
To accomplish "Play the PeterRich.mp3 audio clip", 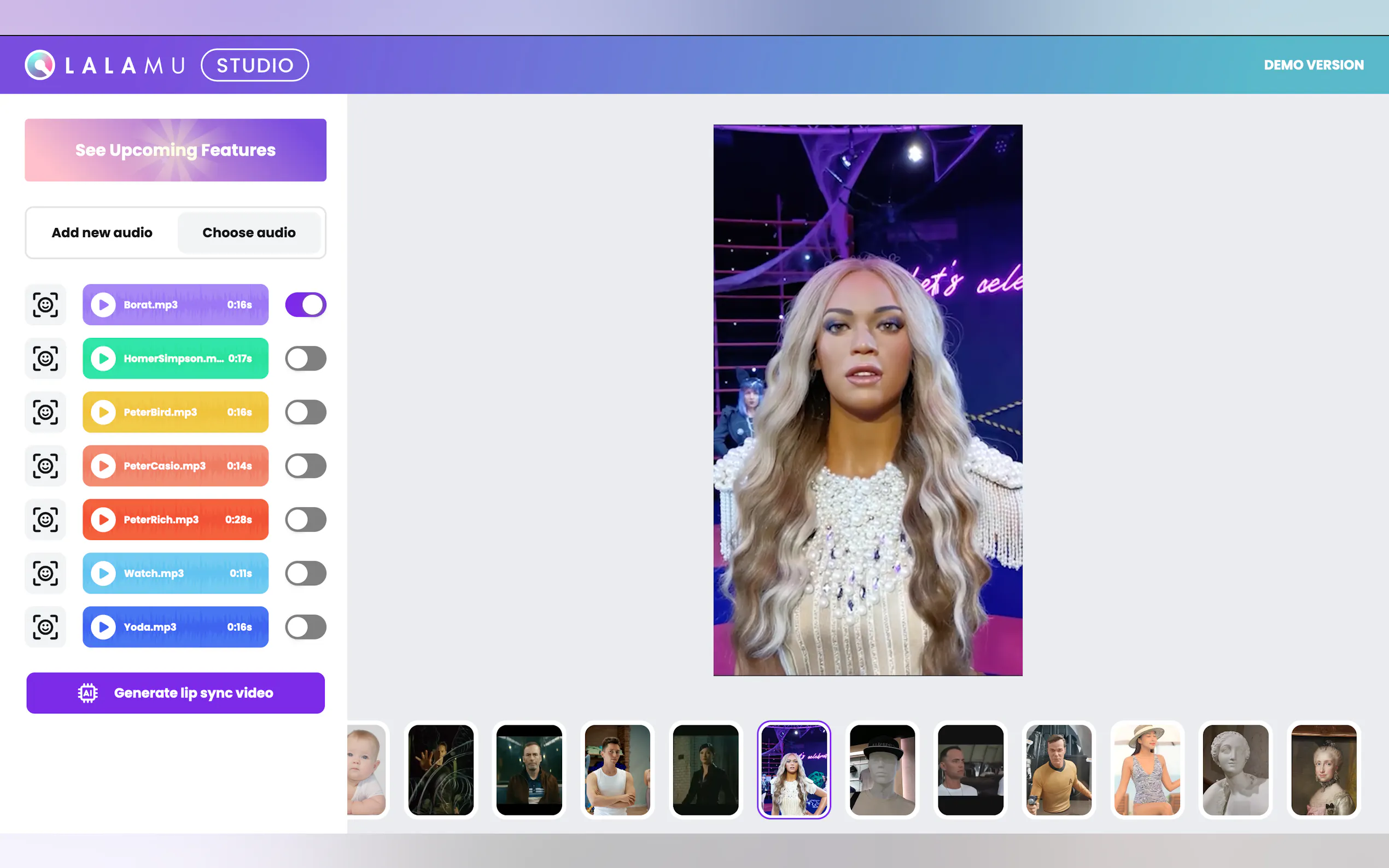I will (x=103, y=519).
